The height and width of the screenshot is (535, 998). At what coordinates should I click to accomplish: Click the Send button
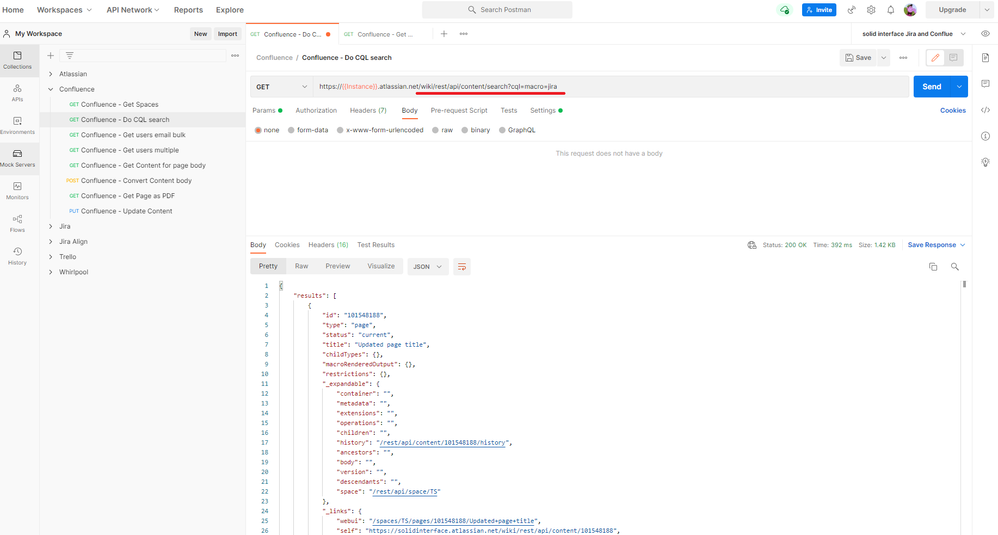tap(932, 87)
